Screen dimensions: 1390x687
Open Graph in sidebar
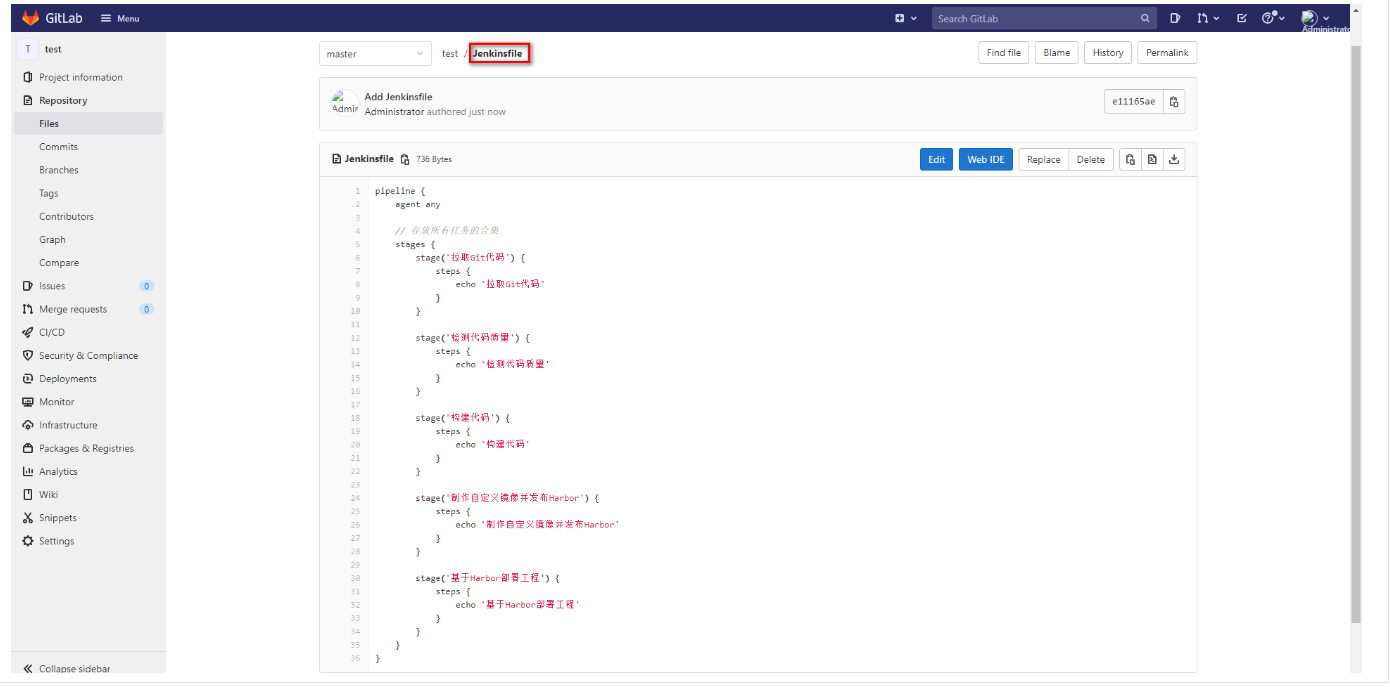click(52, 239)
